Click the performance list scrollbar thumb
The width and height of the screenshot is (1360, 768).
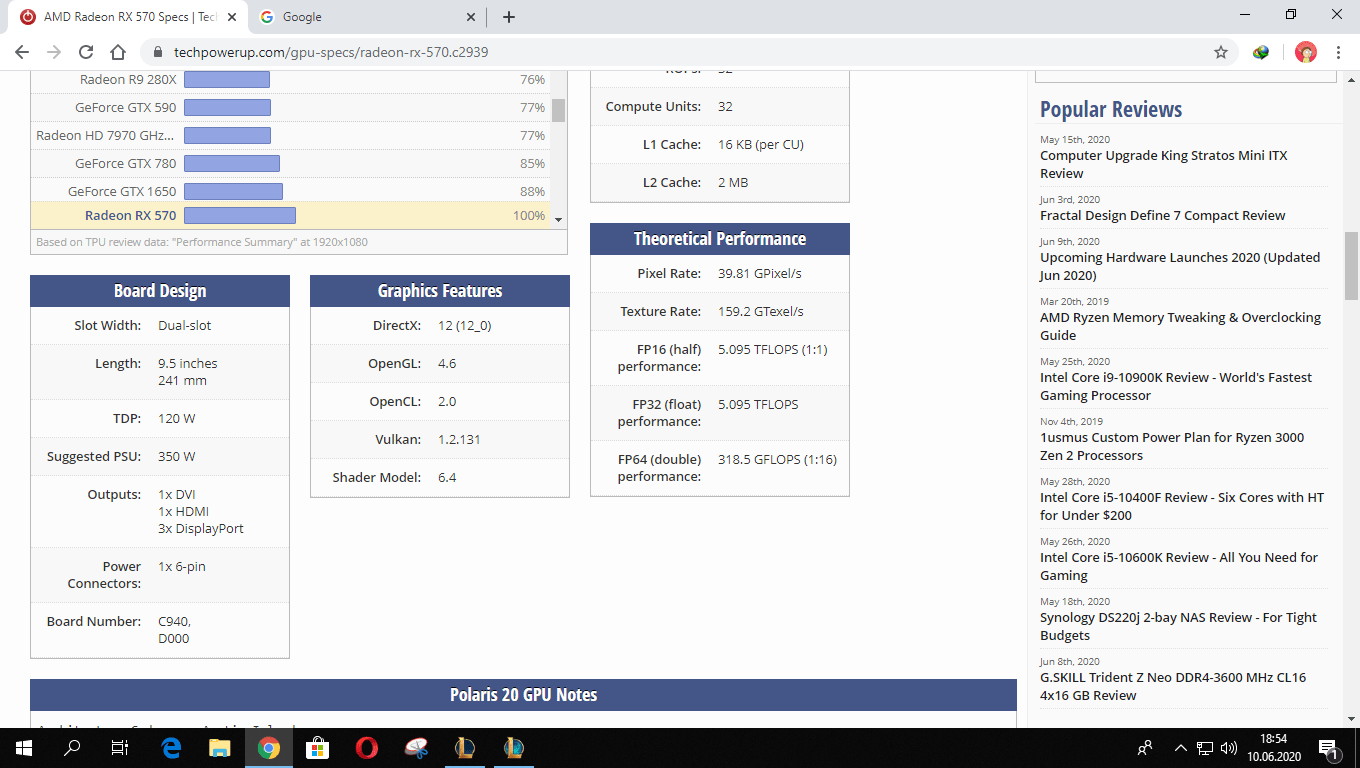[559, 110]
